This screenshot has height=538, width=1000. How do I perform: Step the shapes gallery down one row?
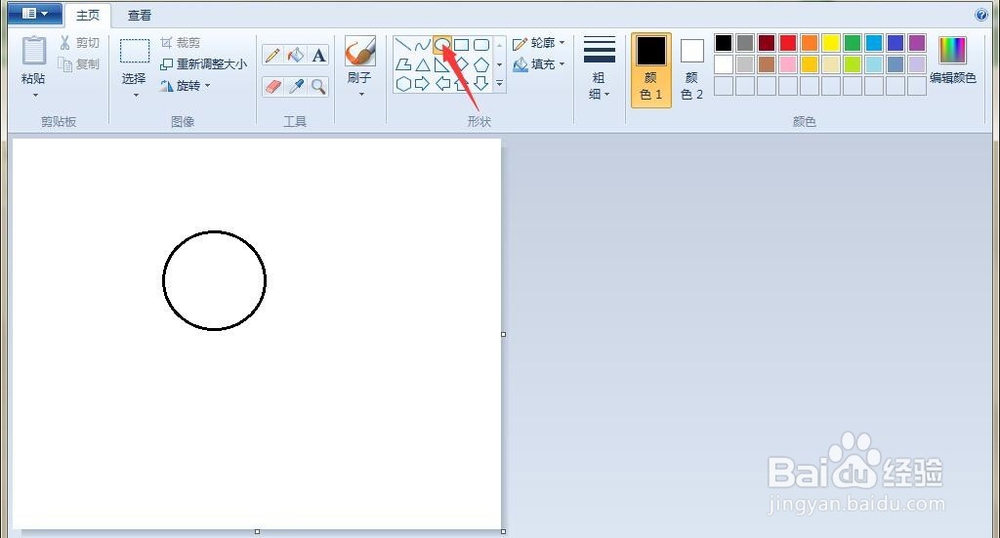[499, 64]
